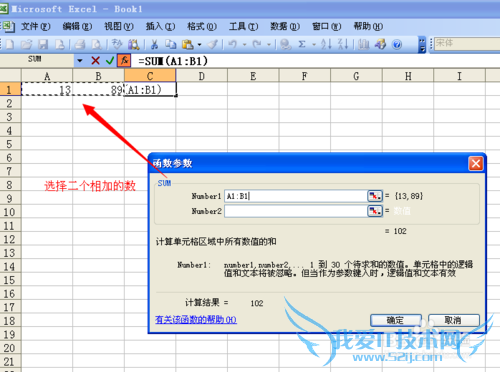Select cell B1 containing 89
This screenshot has width=500, height=372.
[98, 89]
